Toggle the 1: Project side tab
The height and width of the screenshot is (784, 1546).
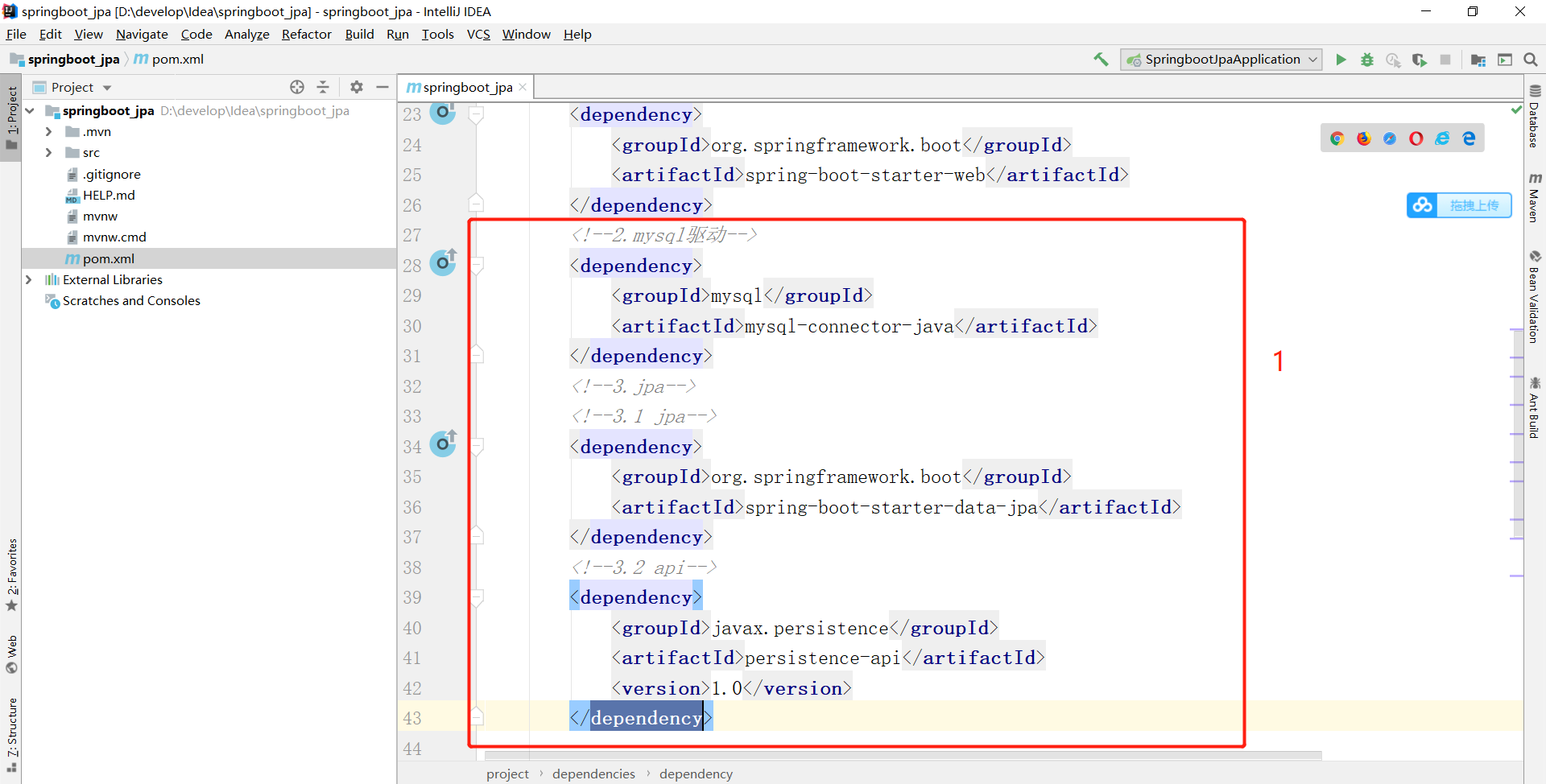[11, 118]
